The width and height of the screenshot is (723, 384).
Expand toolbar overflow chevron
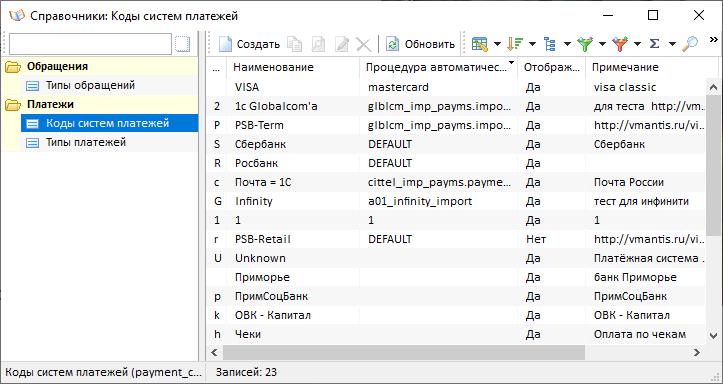[x=713, y=41]
